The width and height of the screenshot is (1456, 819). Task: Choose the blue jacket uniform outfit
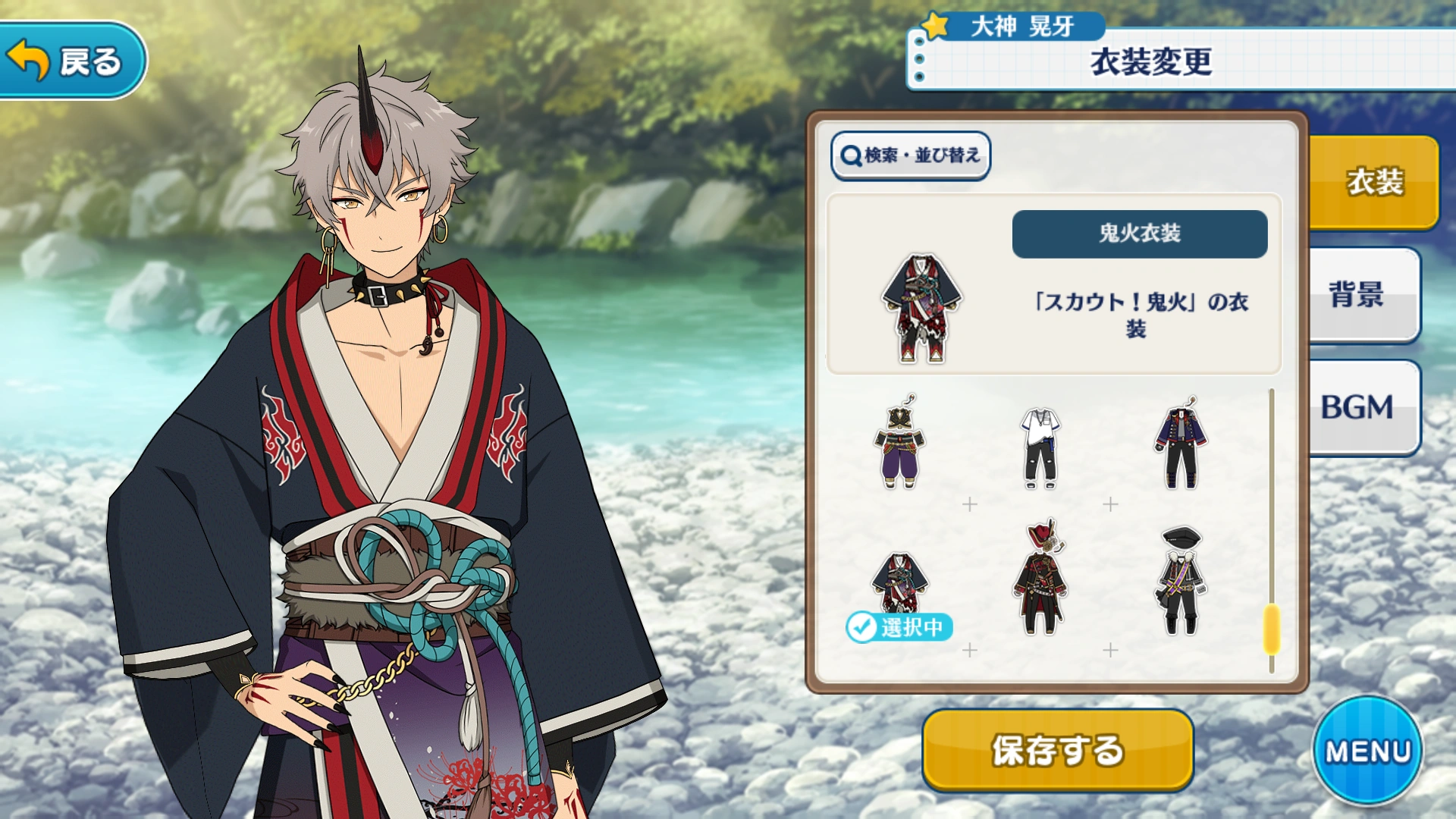click(1181, 443)
